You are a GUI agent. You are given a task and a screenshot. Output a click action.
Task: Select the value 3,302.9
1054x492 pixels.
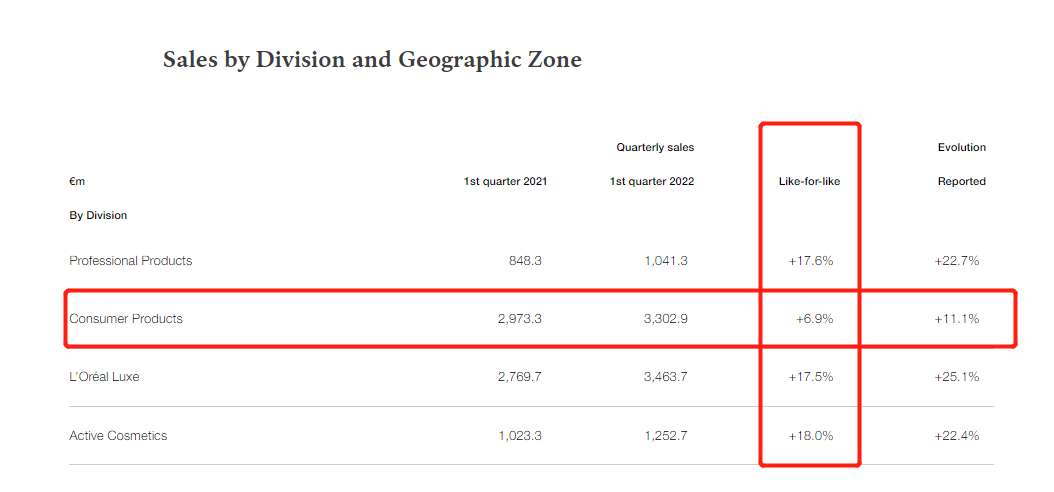(x=665, y=319)
